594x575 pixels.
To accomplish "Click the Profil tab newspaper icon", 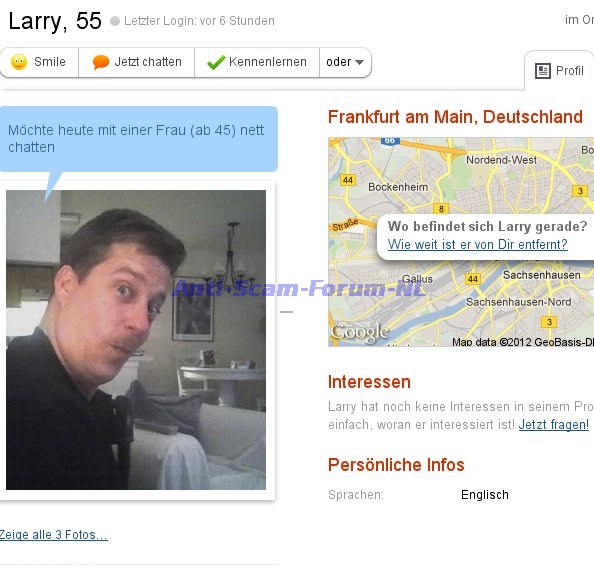I will 542,71.
